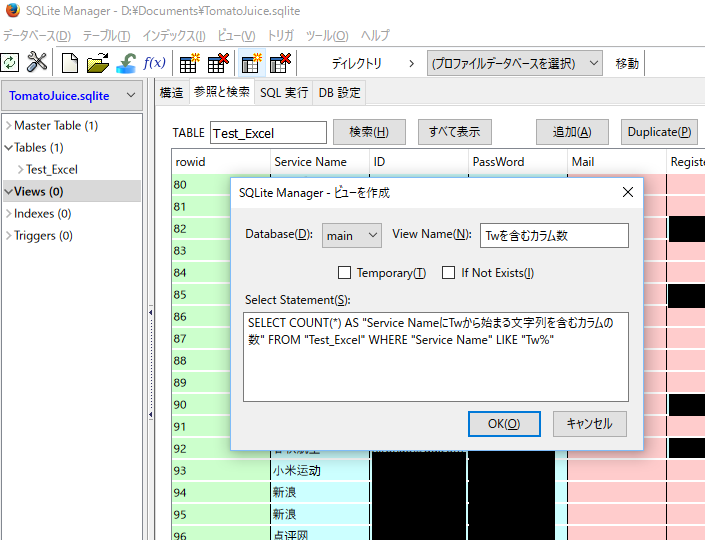Click the open database folder icon
This screenshot has width=705, height=540.
click(97, 63)
